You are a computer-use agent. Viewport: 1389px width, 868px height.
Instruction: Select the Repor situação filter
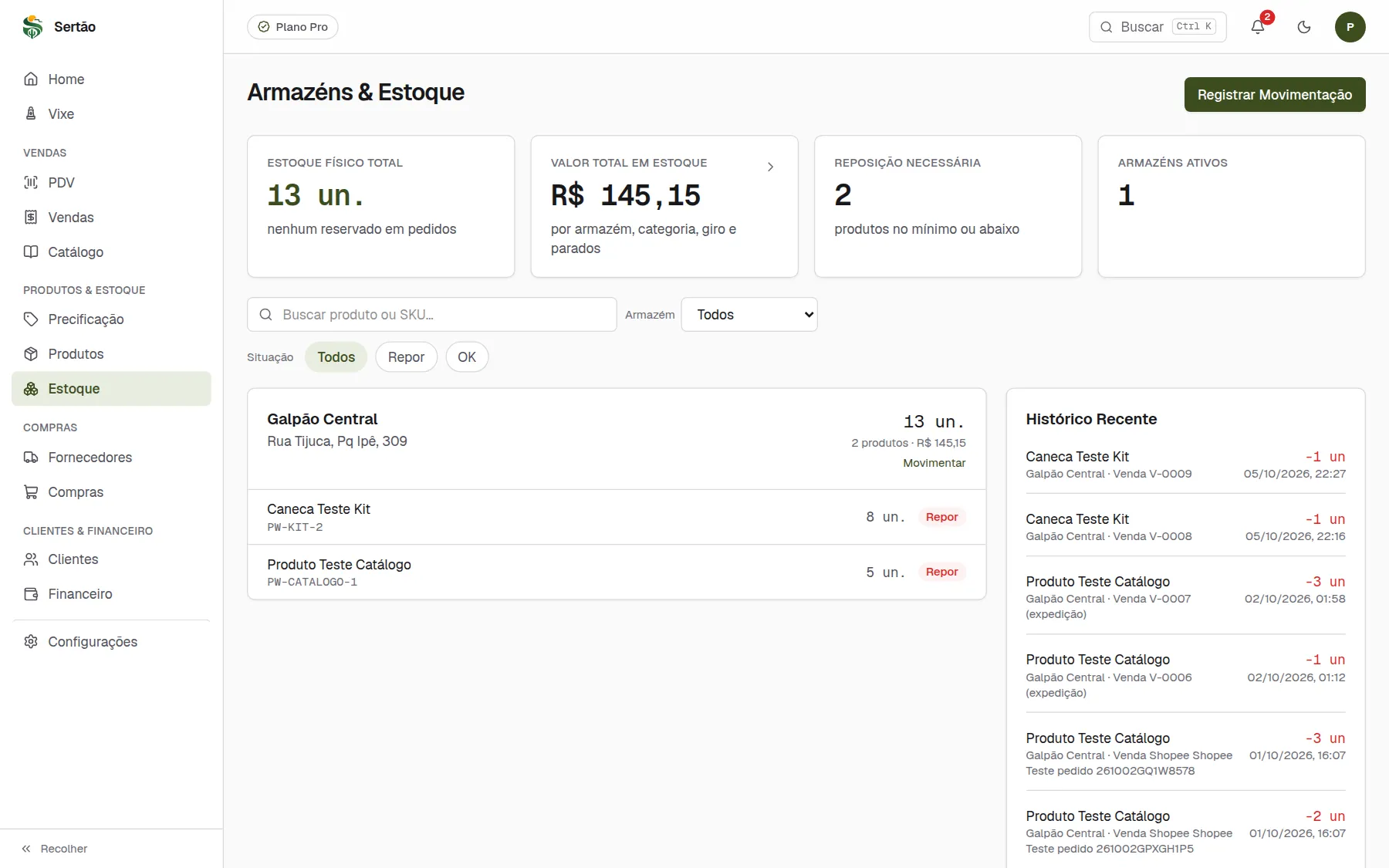coord(407,357)
